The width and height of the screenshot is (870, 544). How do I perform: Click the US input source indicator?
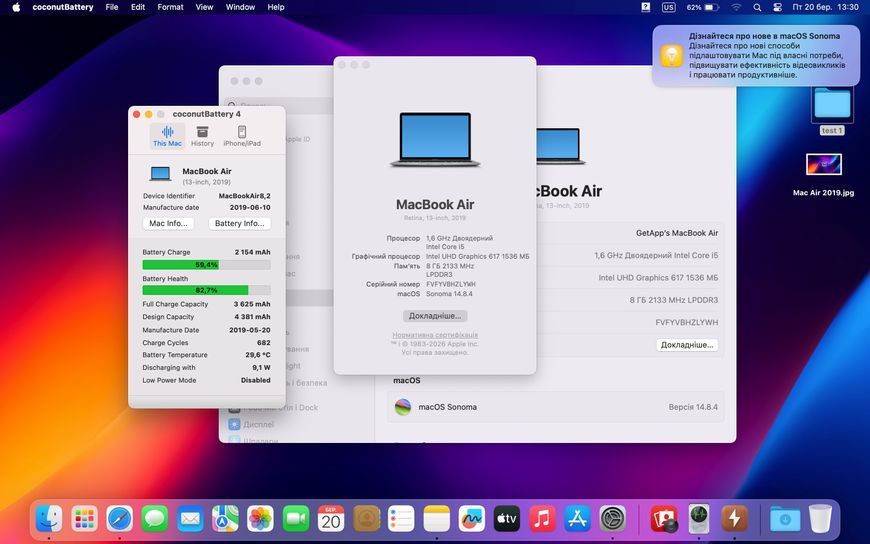point(669,7)
